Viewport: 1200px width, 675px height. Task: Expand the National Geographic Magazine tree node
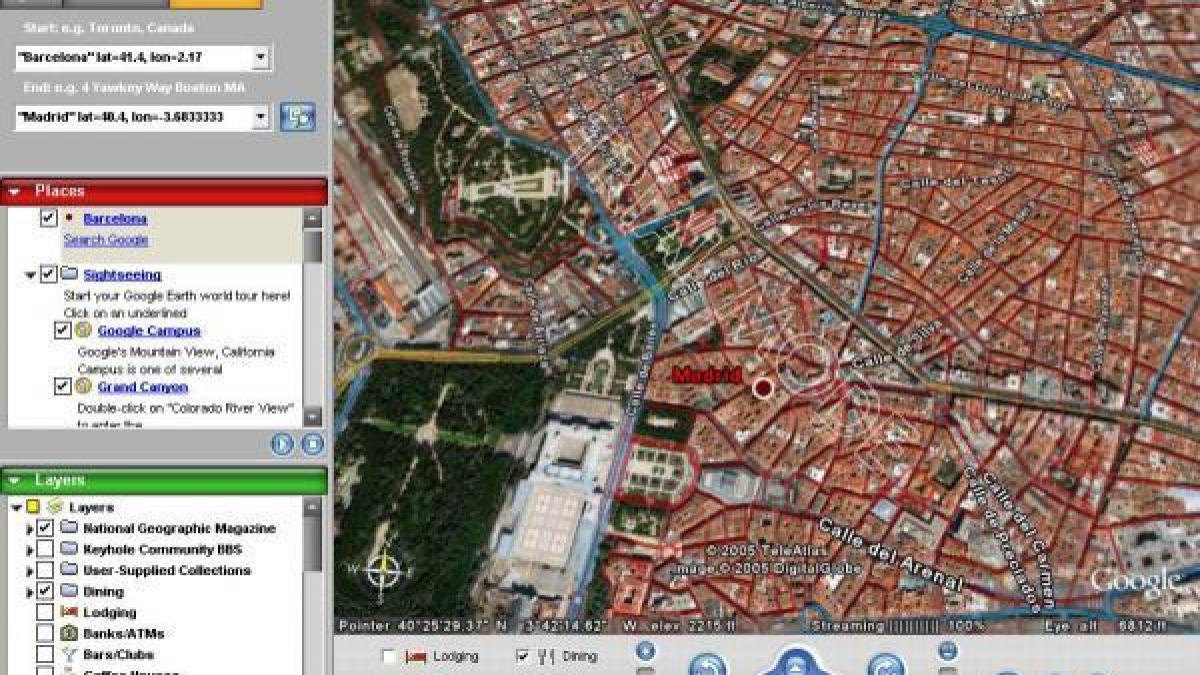(x=30, y=528)
